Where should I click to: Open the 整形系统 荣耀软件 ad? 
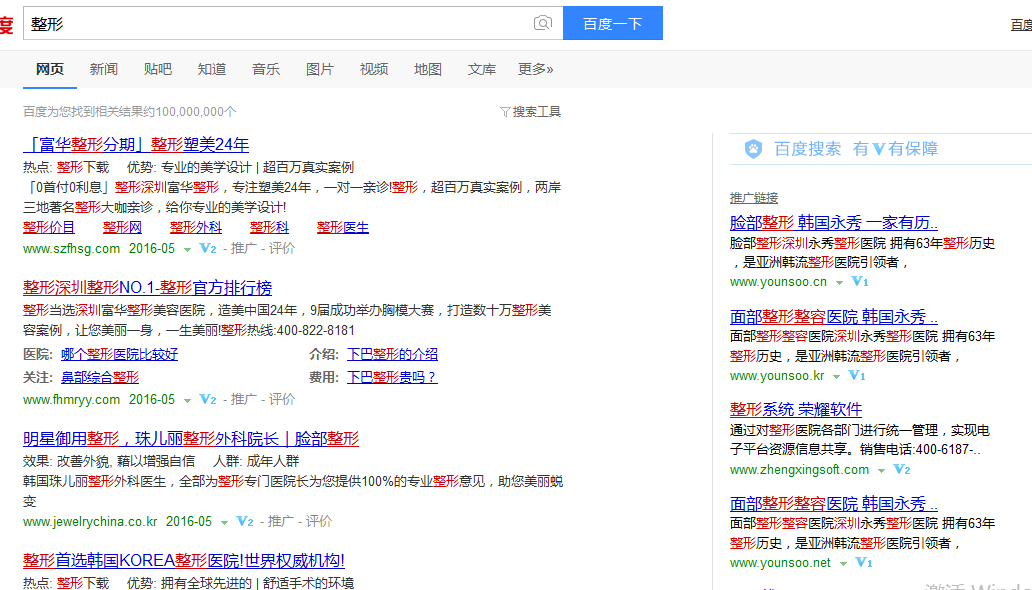click(796, 410)
